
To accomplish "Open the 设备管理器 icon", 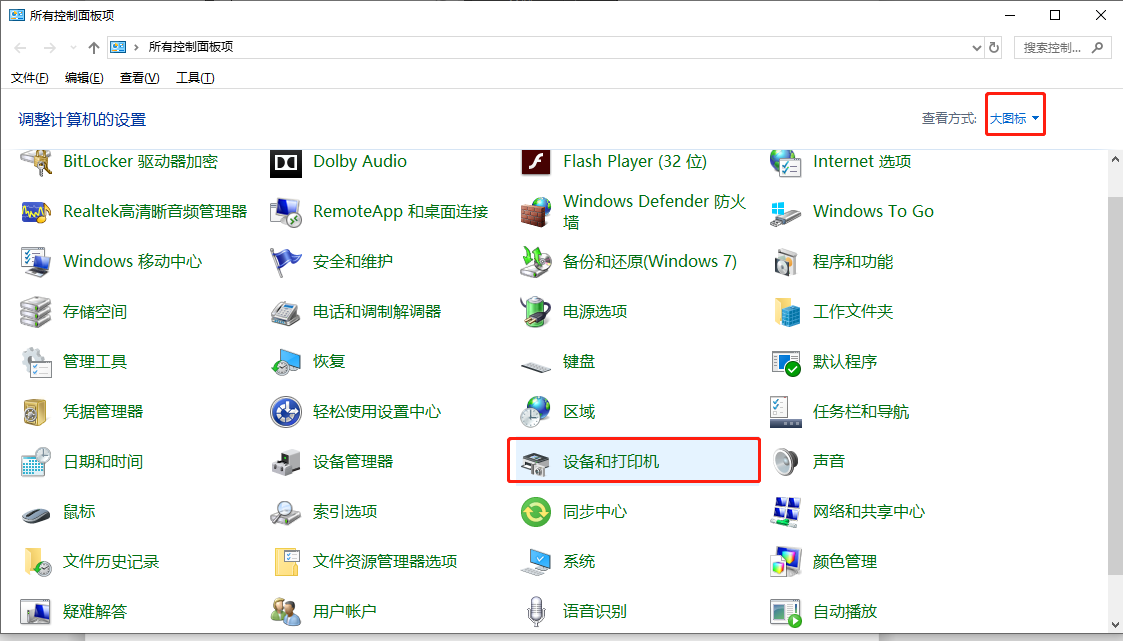I will point(285,463).
